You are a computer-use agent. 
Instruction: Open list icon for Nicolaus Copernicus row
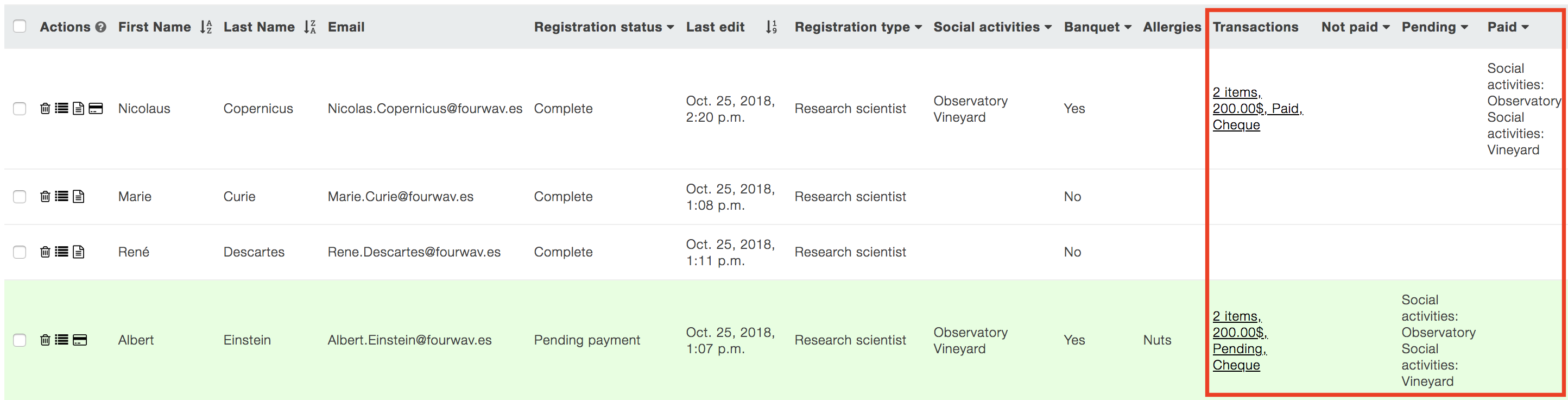click(x=61, y=109)
